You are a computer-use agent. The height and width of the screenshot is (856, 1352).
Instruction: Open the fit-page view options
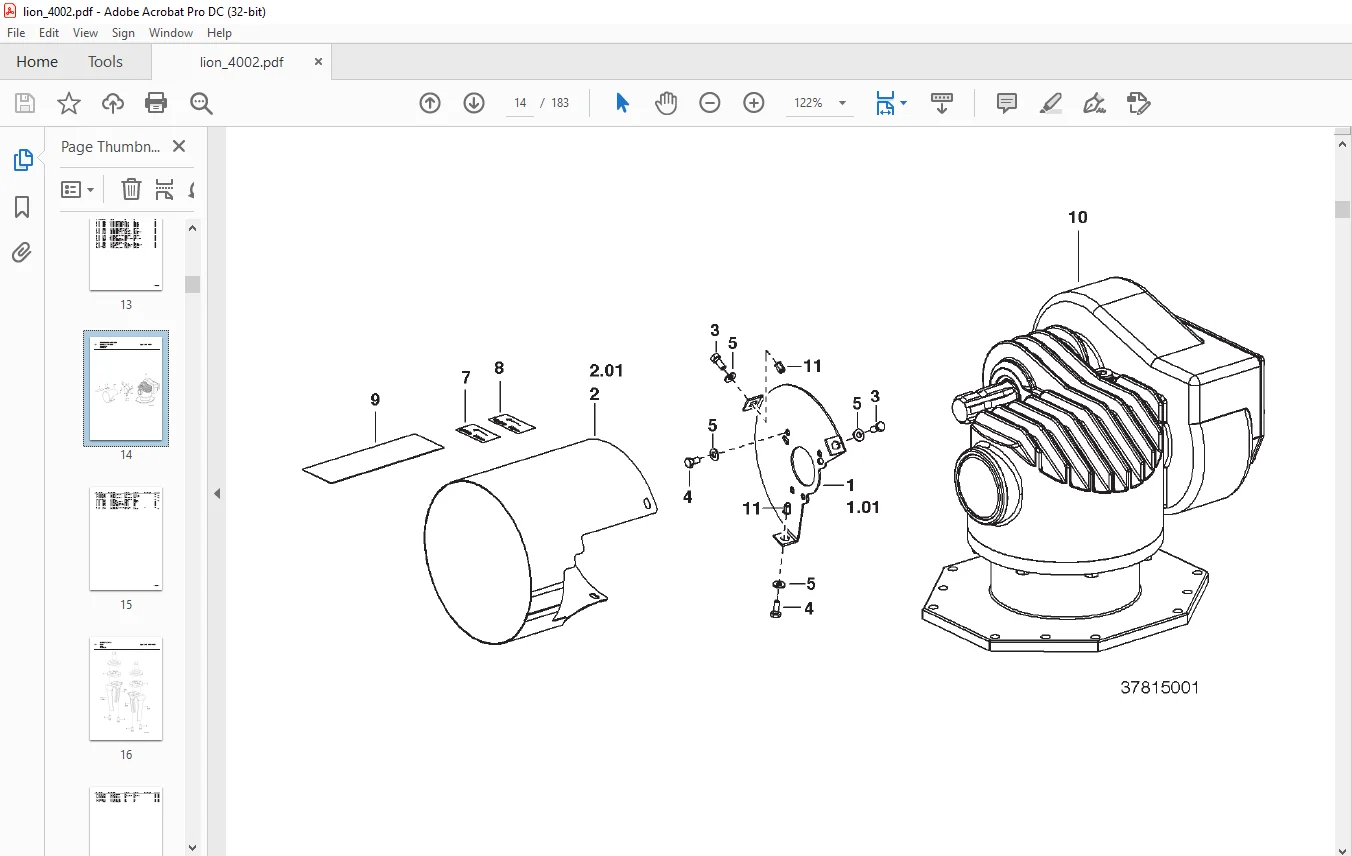(x=891, y=103)
